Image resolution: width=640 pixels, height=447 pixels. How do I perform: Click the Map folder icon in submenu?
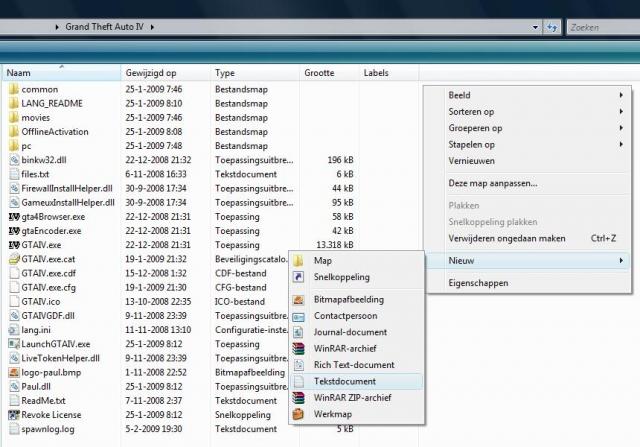pyautogui.click(x=298, y=260)
